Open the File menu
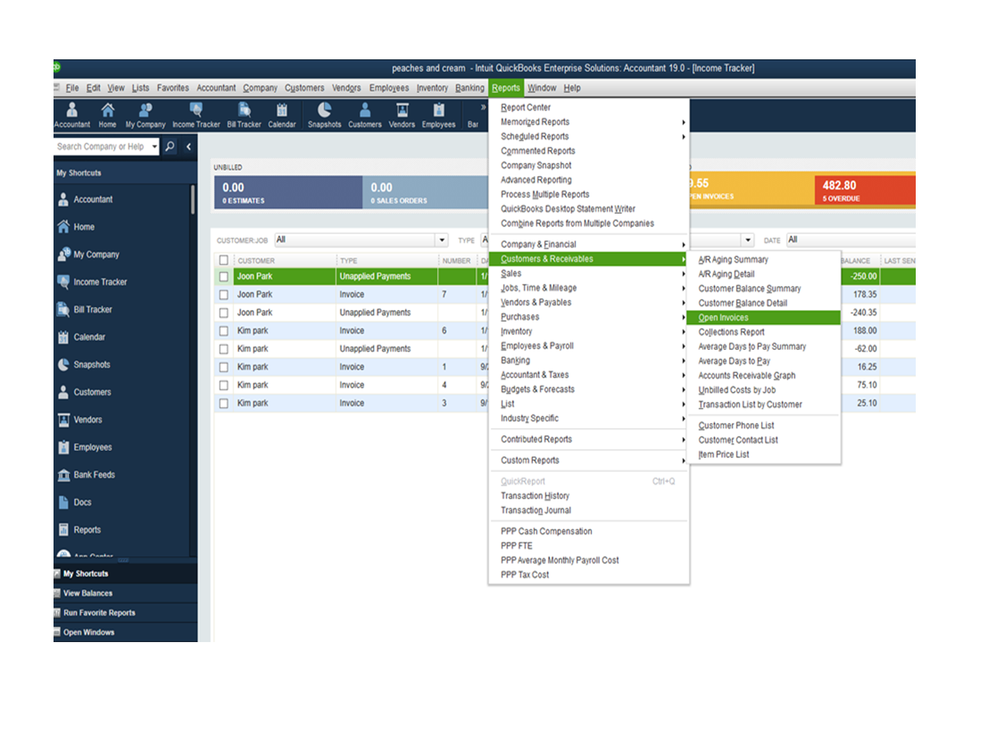 point(73,88)
